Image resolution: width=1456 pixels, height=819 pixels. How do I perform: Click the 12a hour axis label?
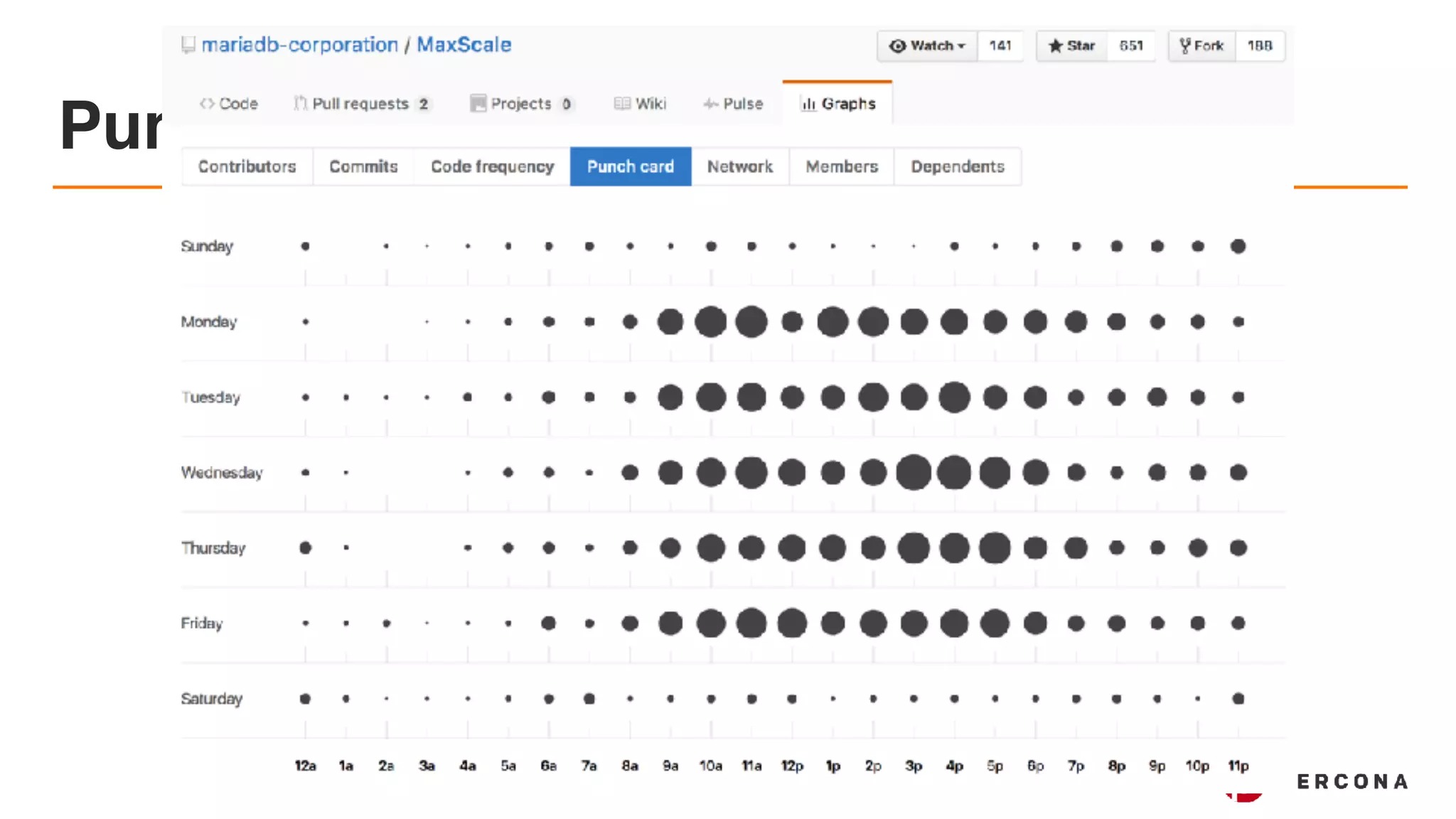point(306,766)
